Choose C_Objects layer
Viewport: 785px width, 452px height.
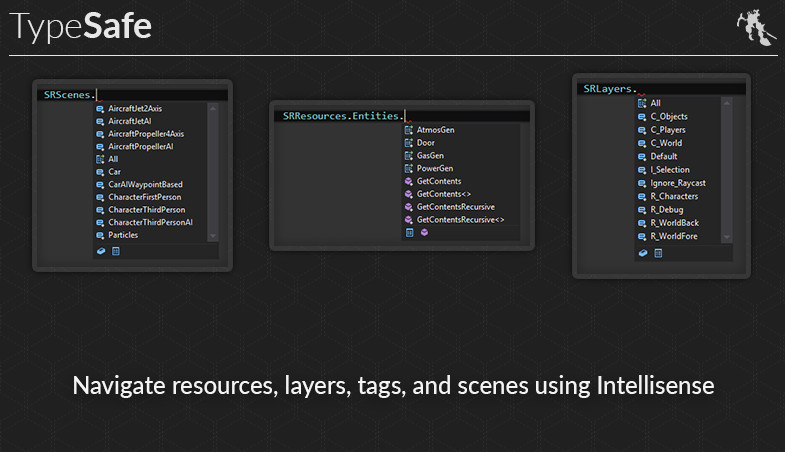669,117
